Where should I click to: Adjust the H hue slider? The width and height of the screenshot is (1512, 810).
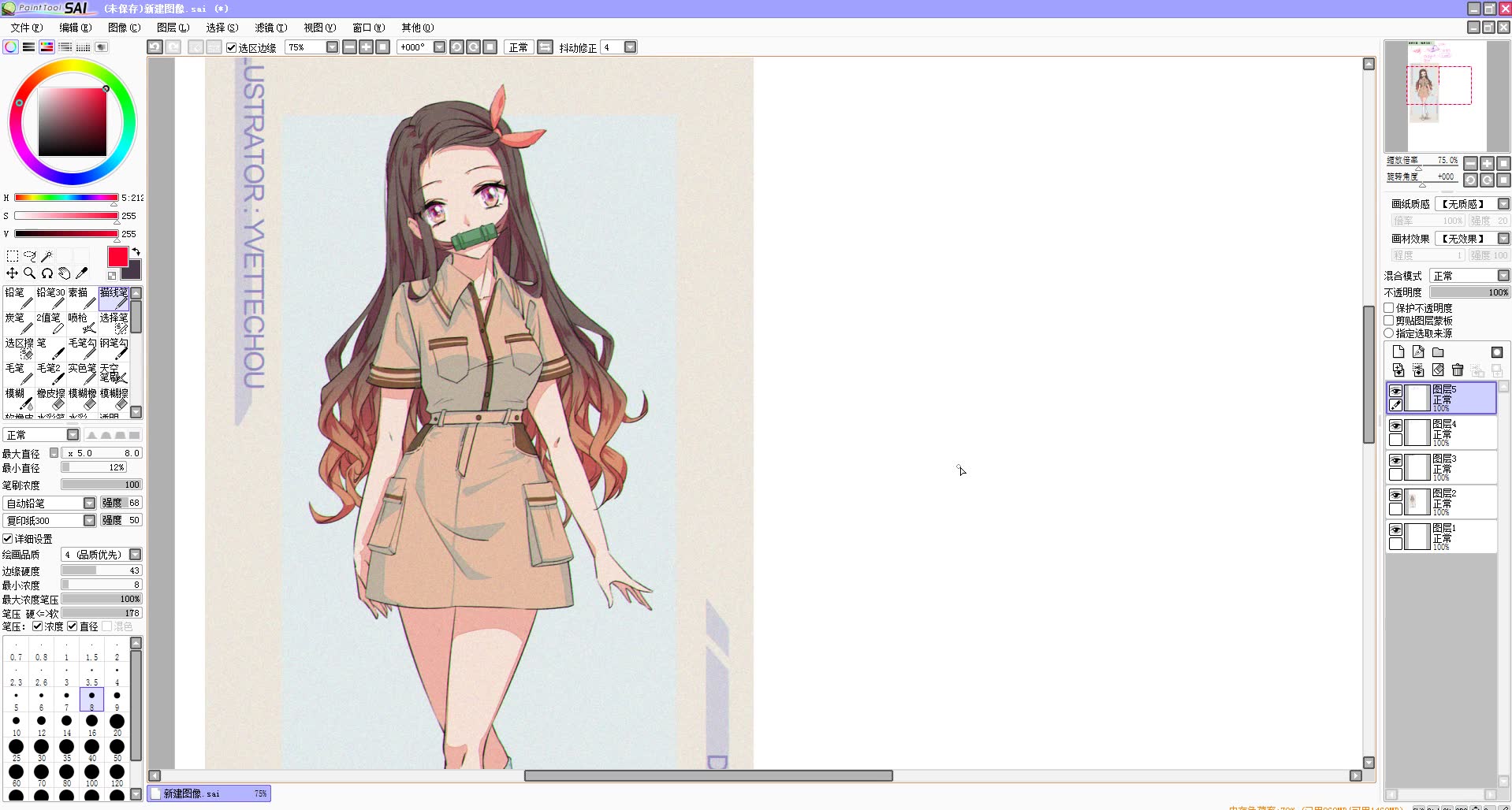(66, 198)
